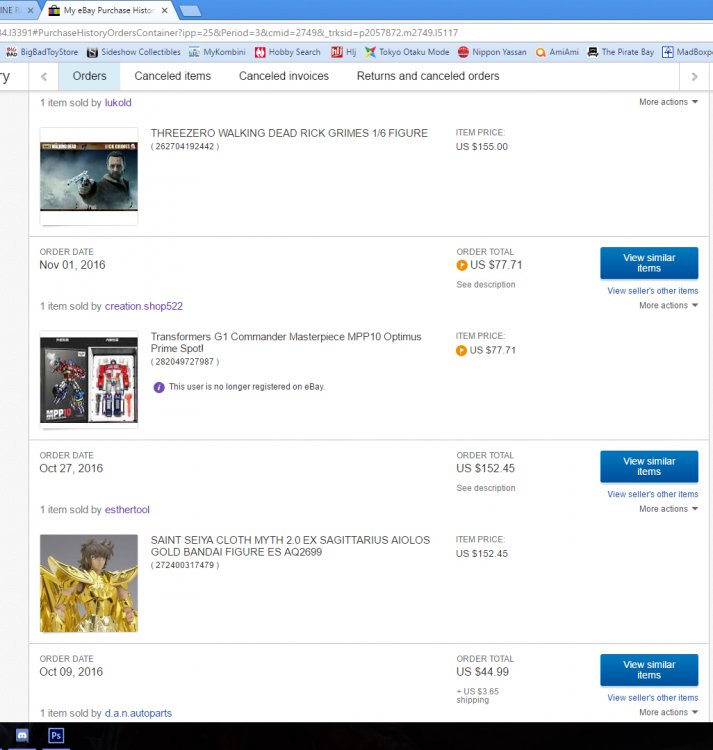
Task: Open Tokyo Otaku Mode bookmark
Action: click(x=407, y=52)
